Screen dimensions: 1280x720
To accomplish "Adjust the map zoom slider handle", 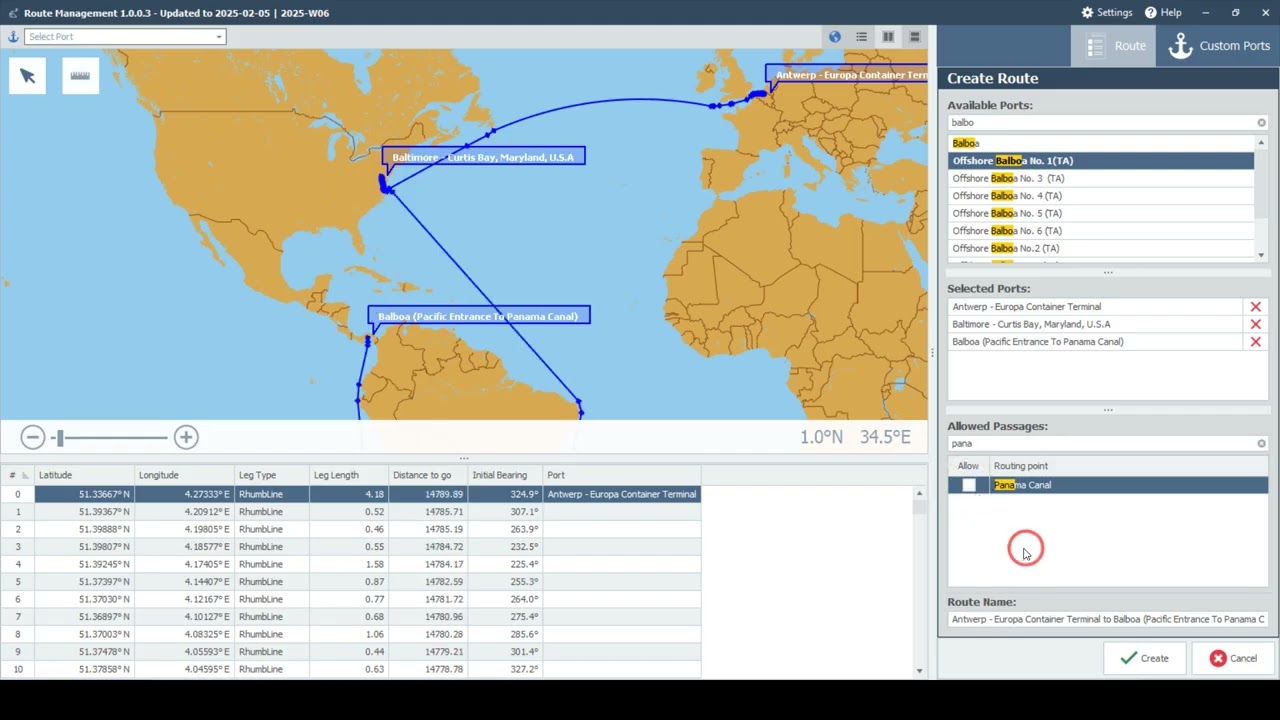I will pyautogui.click(x=60, y=437).
